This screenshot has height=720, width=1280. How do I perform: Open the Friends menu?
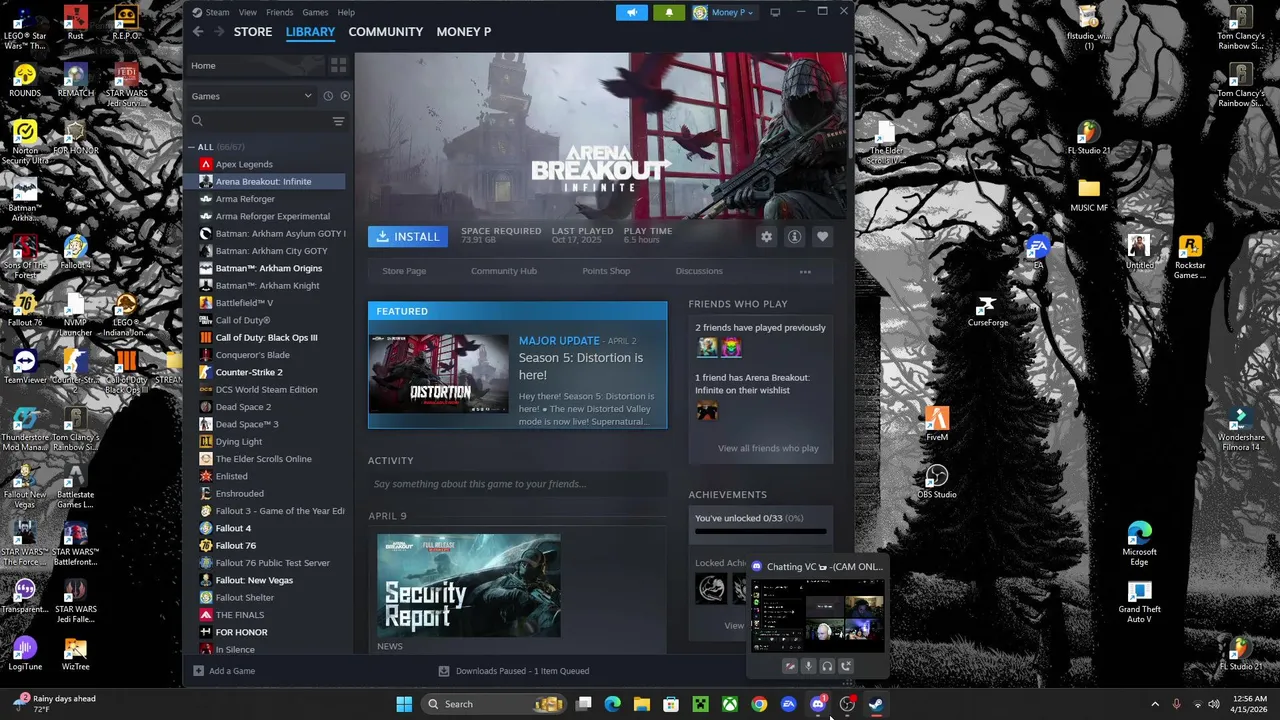coord(279,12)
